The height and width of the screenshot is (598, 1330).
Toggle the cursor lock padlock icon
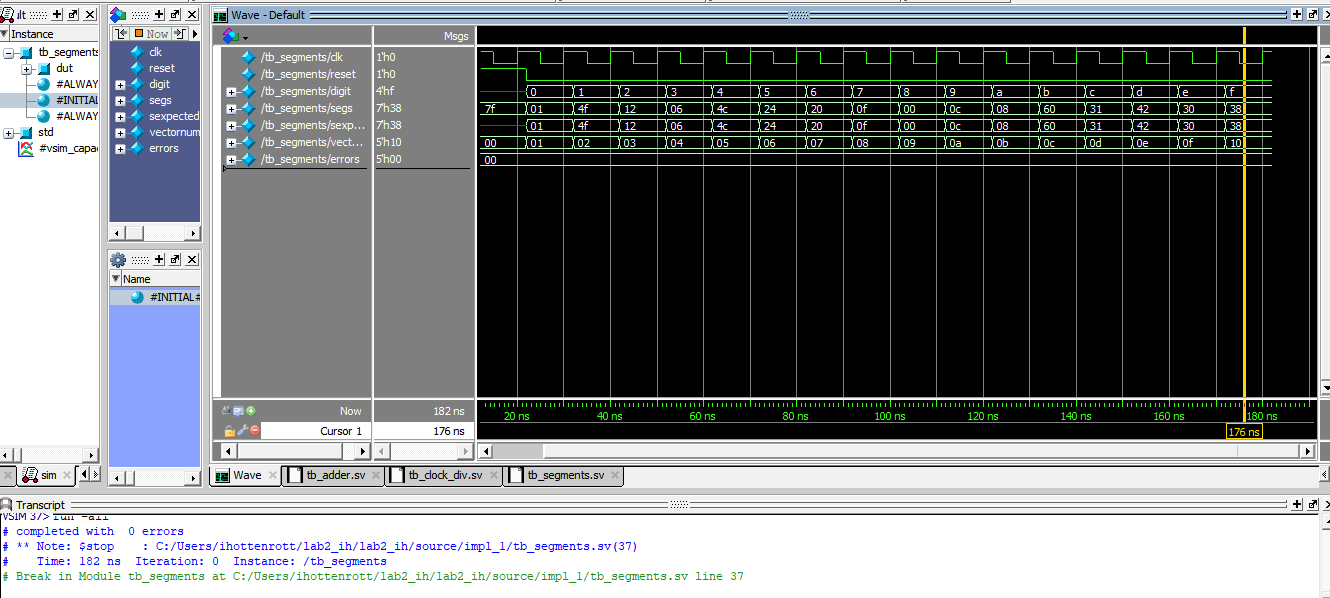click(x=230, y=431)
